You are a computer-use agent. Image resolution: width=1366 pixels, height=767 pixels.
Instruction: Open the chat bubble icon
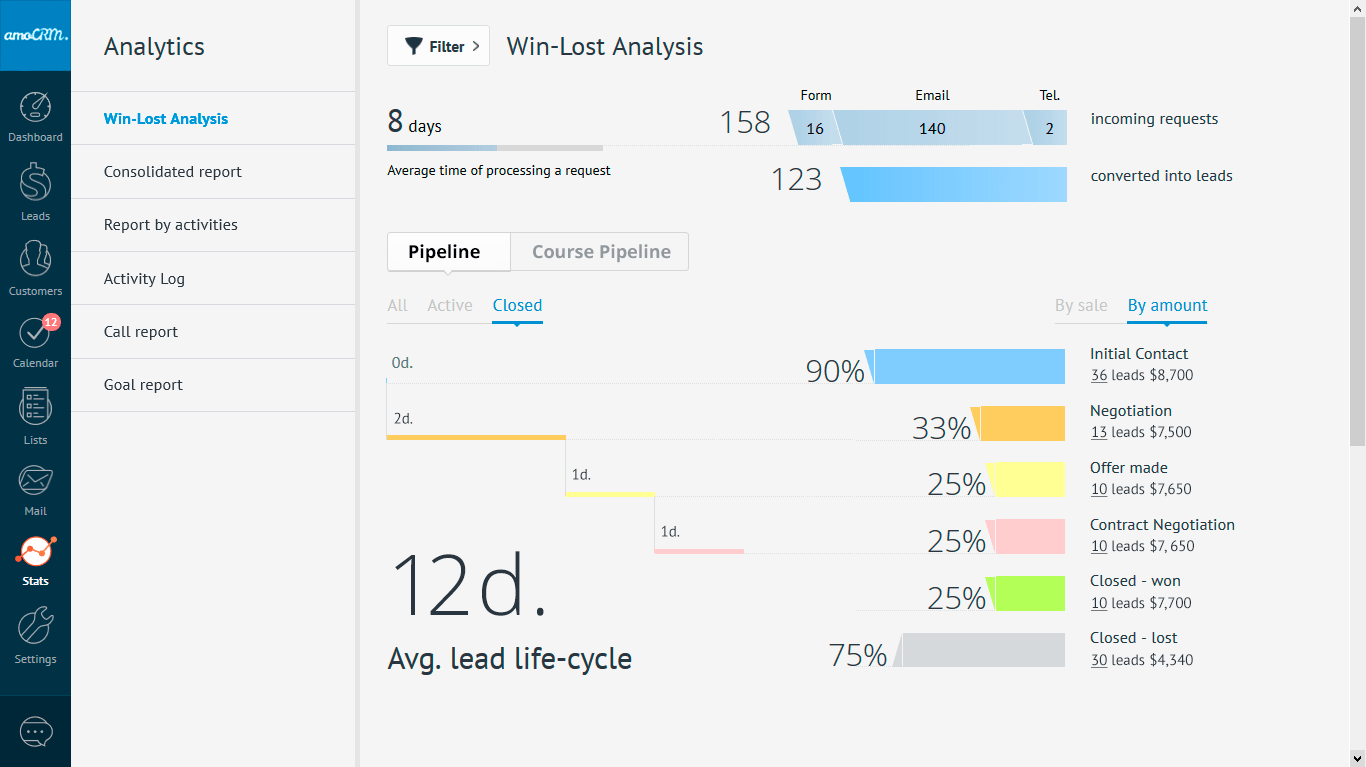pos(35,732)
